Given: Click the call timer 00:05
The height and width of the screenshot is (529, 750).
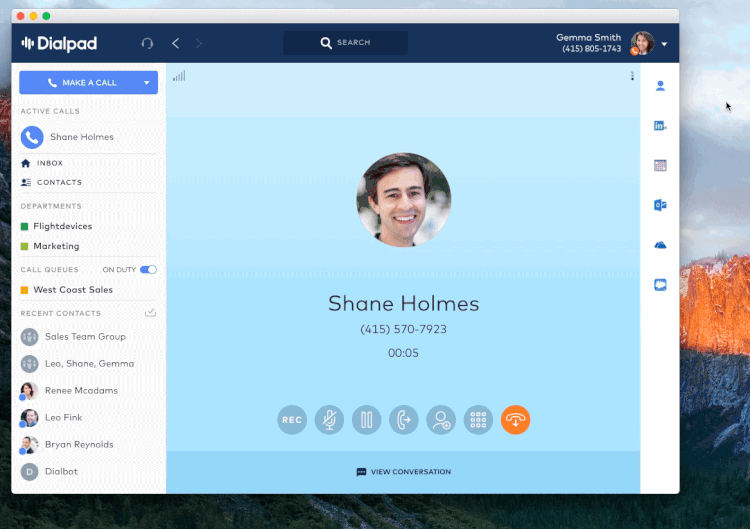Looking at the screenshot, I should pos(403,353).
